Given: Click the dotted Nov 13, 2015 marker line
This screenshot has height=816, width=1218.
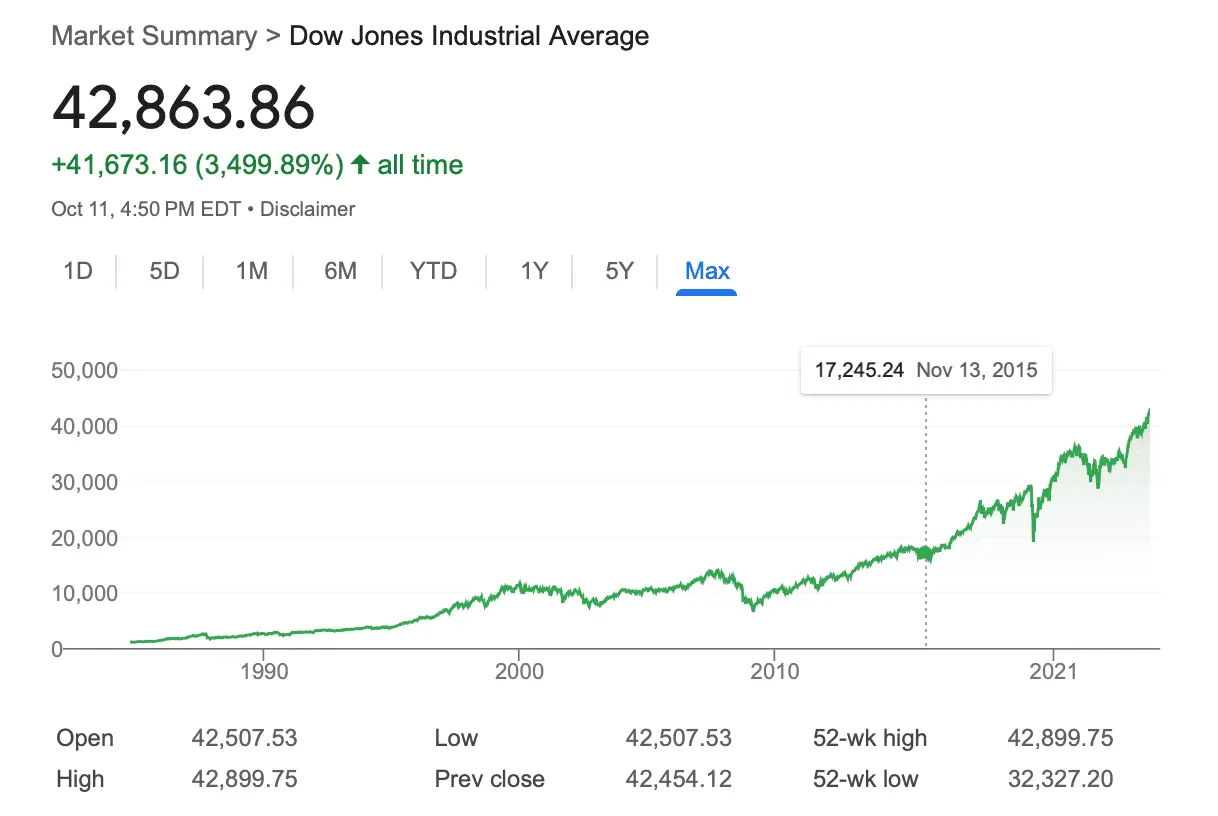Looking at the screenshot, I should [926, 500].
